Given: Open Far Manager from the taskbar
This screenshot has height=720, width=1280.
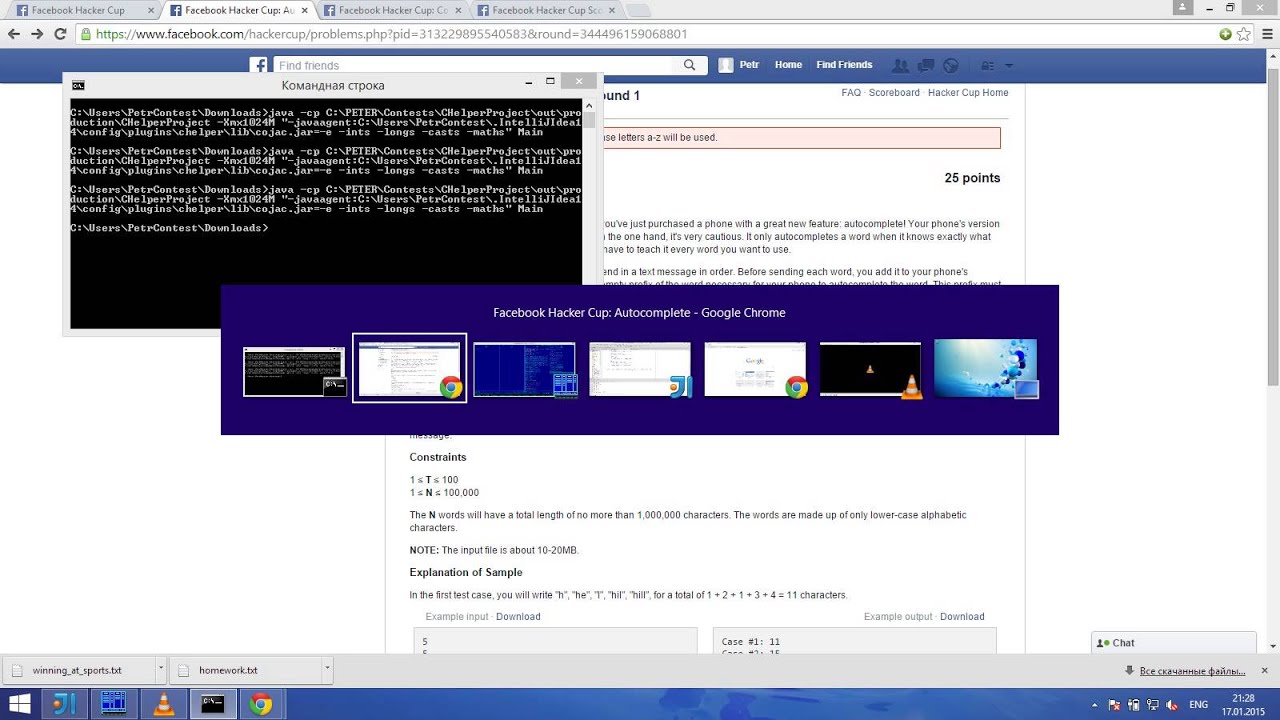Looking at the screenshot, I should tap(113, 704).
